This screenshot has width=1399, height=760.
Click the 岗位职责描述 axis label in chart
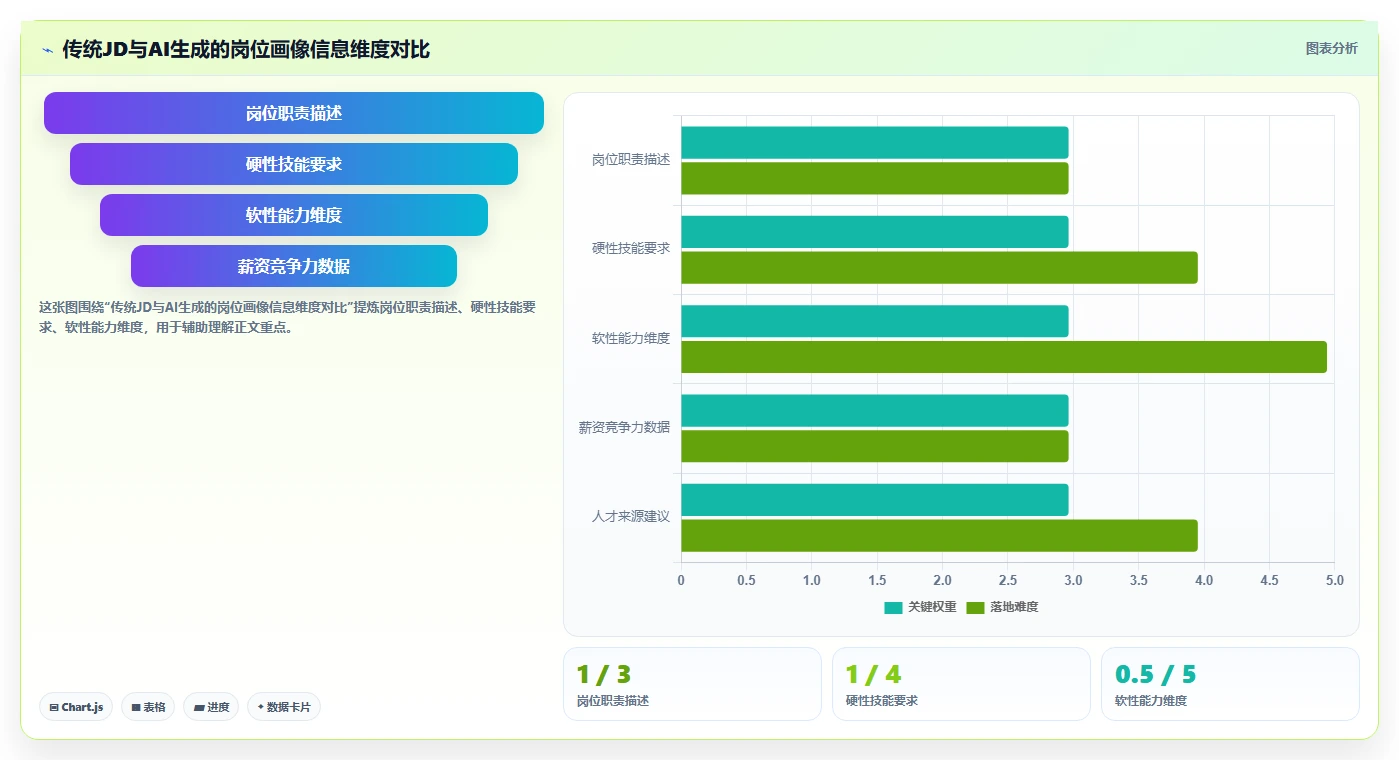[631, 160]
